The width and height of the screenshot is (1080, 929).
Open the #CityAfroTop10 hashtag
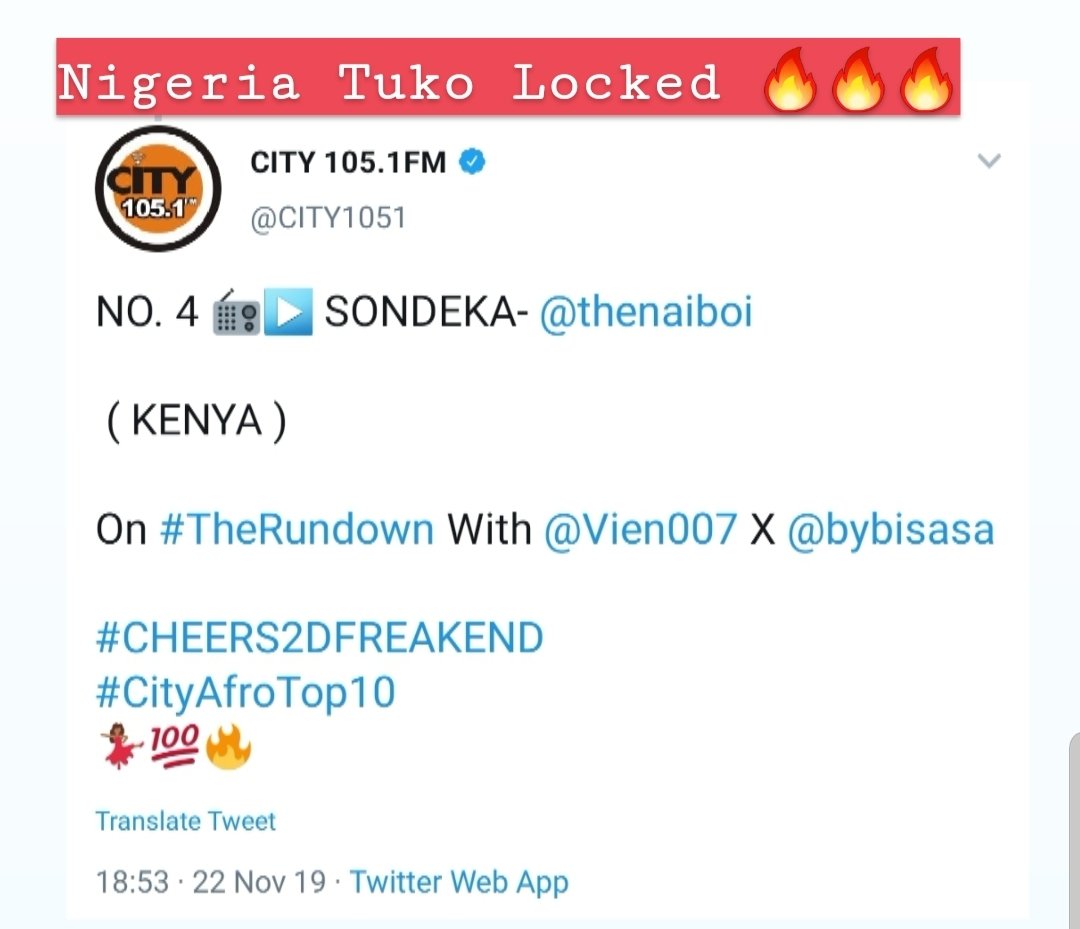pos(246,693)
